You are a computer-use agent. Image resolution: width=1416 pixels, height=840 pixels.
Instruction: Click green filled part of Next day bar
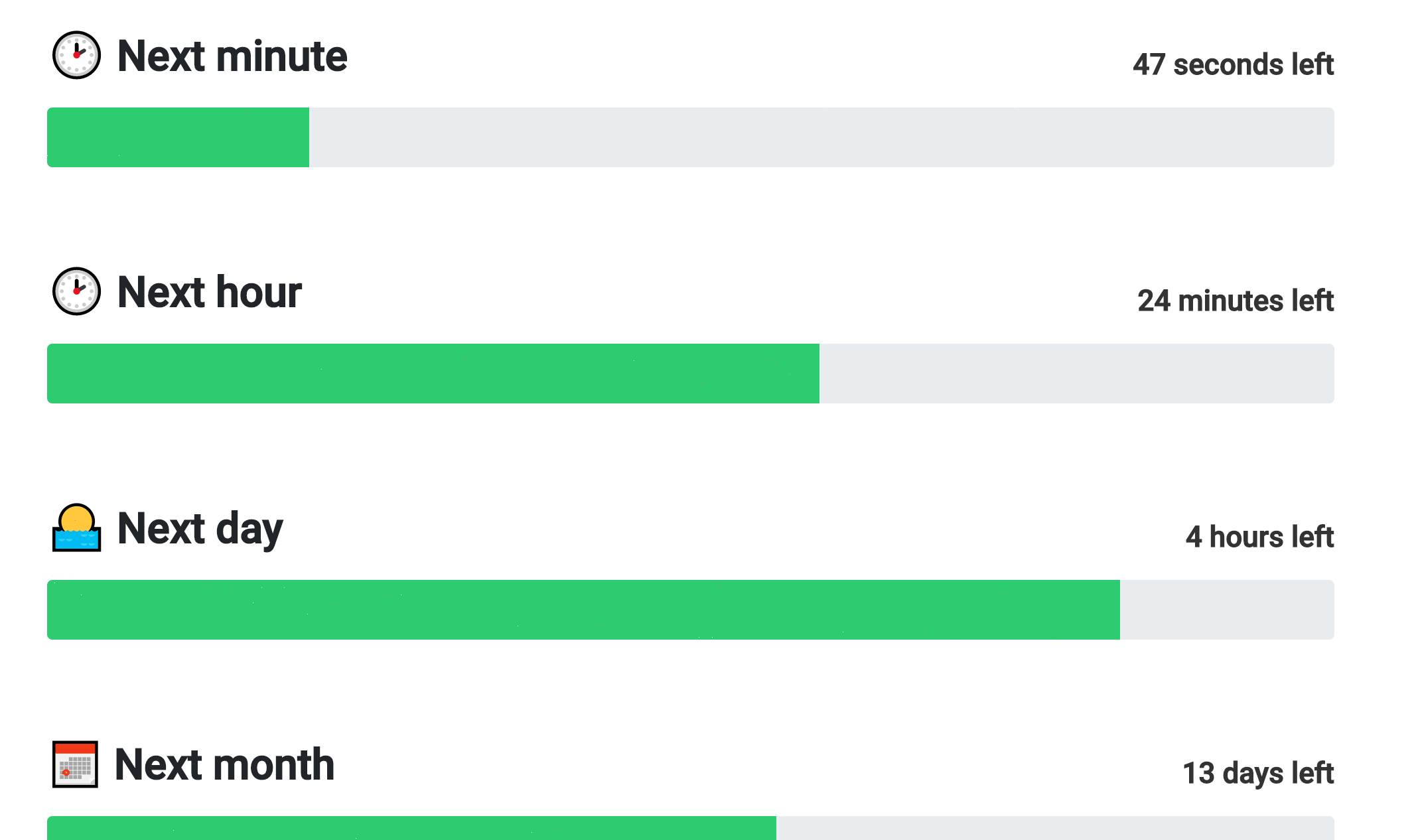(583, 610)
